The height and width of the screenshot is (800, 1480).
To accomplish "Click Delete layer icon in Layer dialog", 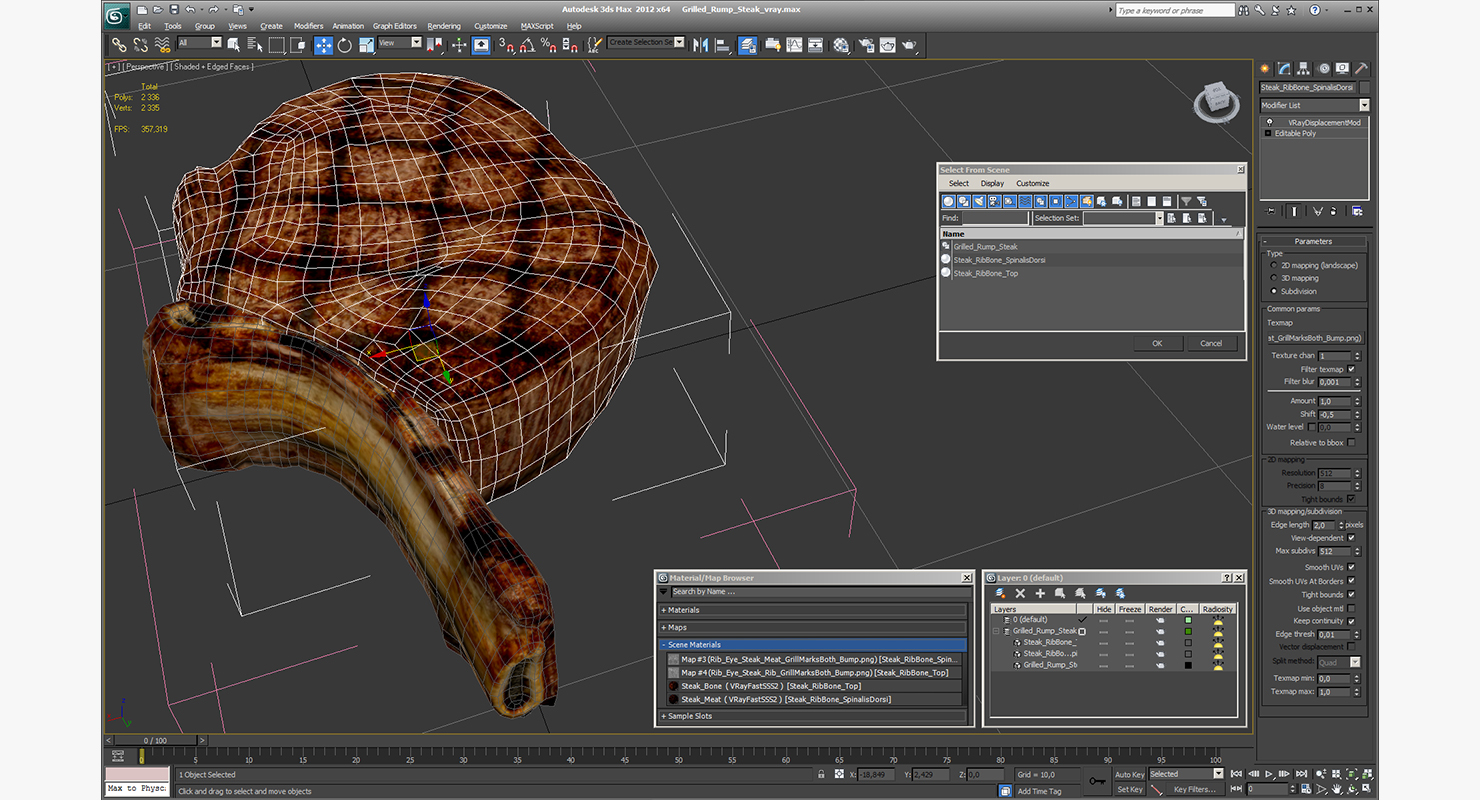I will (1020, 593).
